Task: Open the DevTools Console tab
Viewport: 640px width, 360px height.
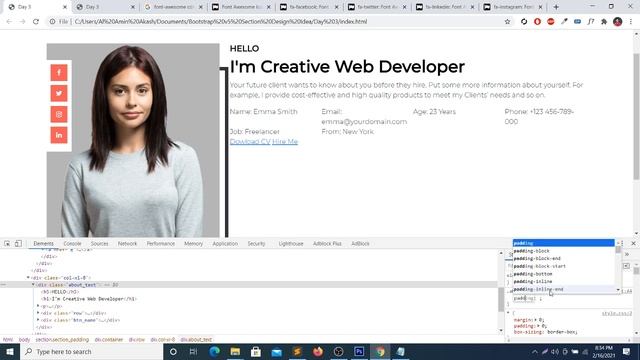Action: pos(72,244)
